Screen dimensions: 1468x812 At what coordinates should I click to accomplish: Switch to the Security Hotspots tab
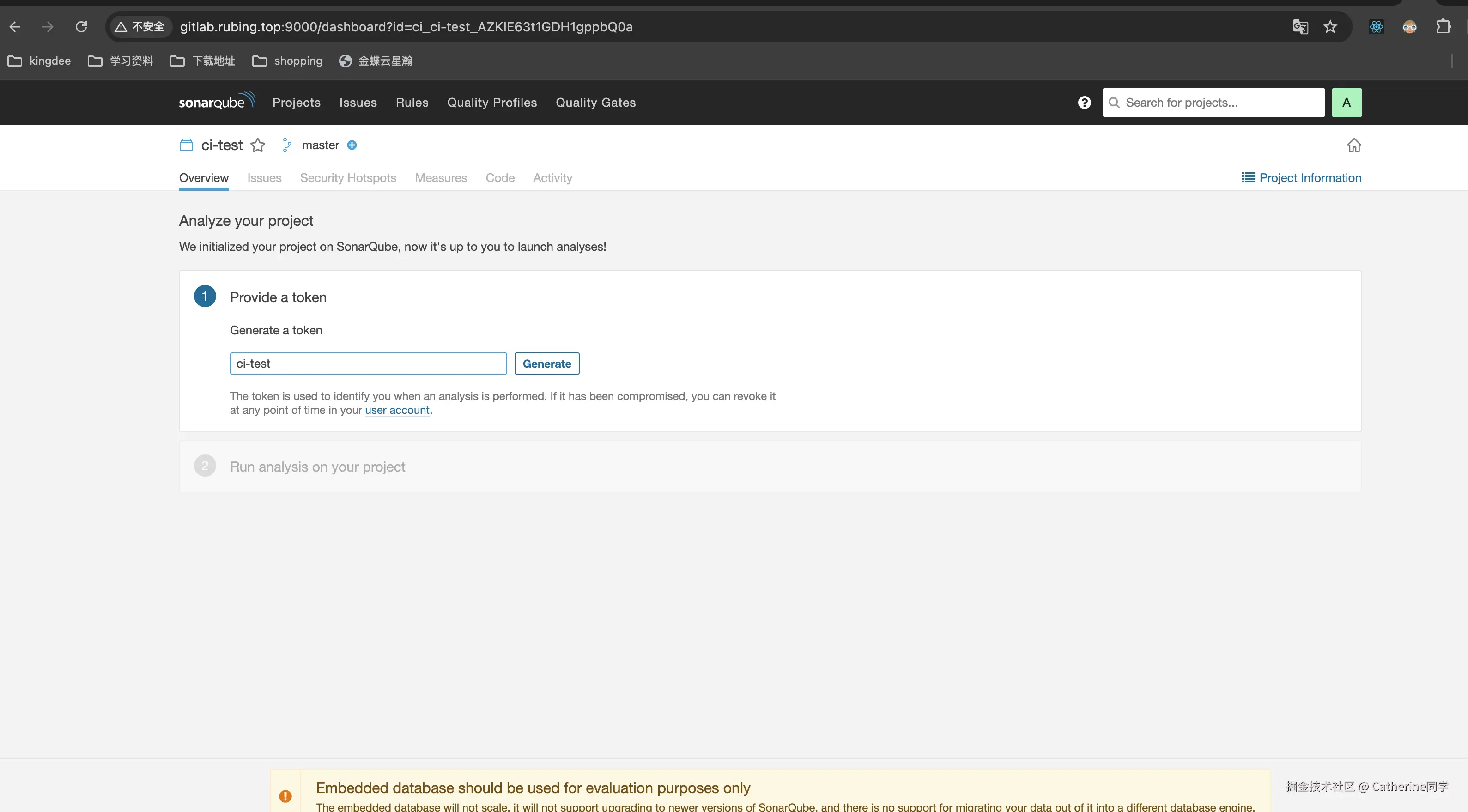(x=348, y=178)
